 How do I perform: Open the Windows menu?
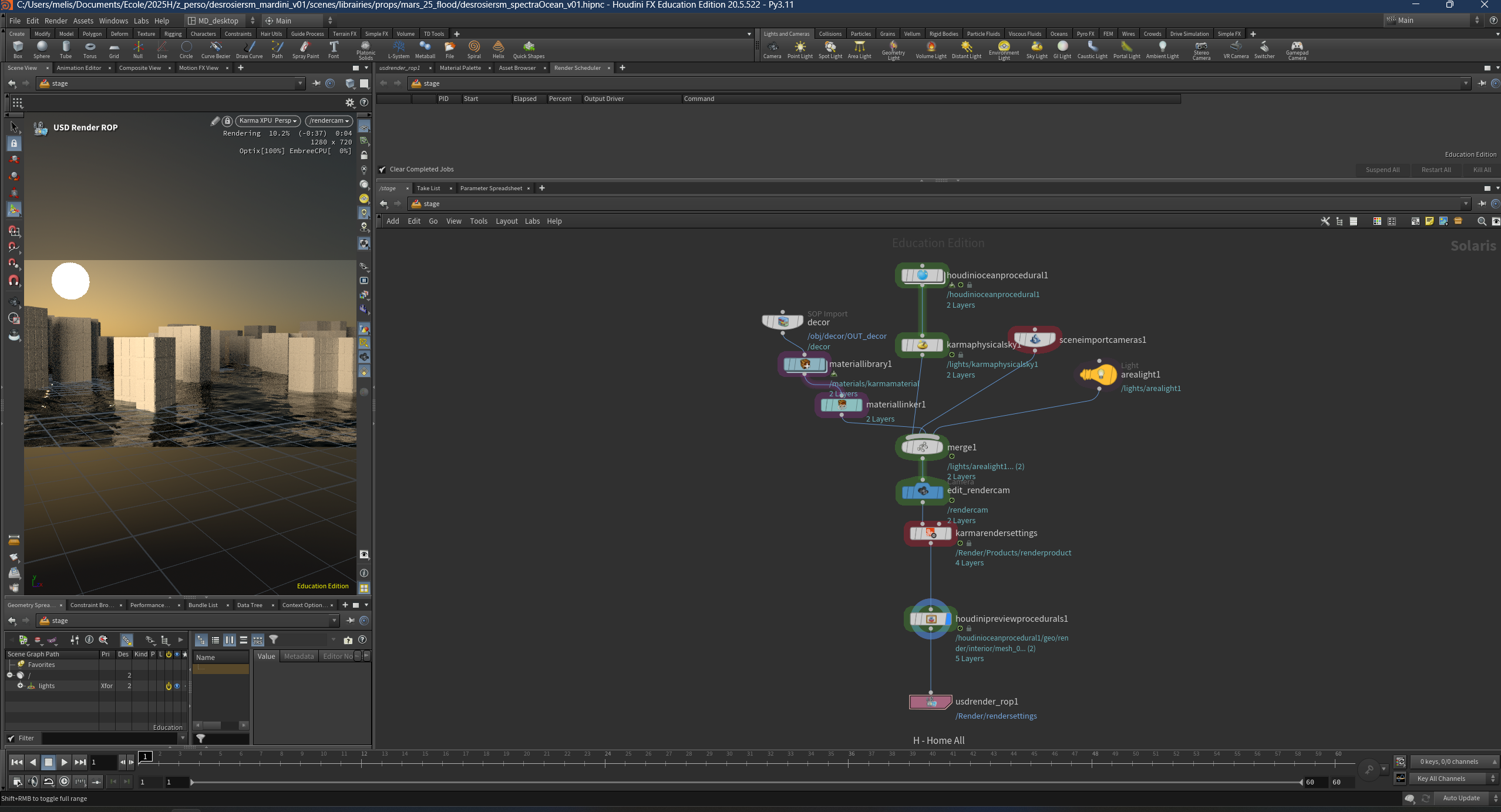(x=113, y=21)
